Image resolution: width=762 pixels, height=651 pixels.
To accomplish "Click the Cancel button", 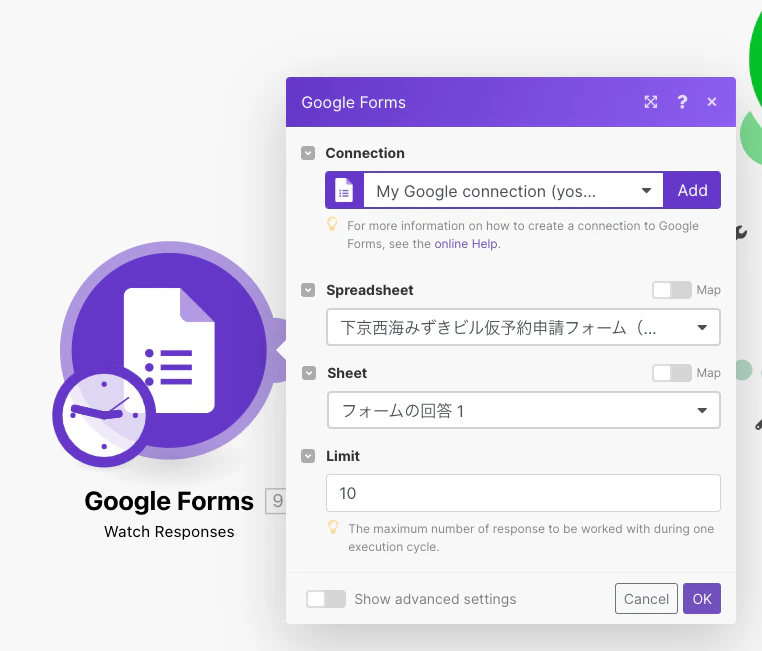I will (x=646, y=599).
